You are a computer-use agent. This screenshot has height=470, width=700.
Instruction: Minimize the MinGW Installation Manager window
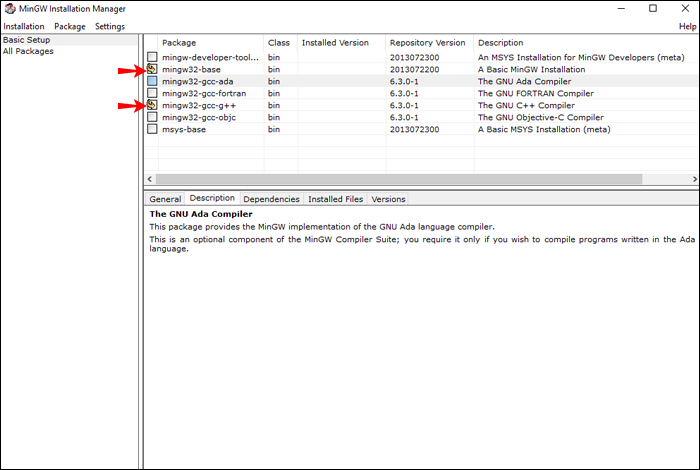(x=621, y=8)
